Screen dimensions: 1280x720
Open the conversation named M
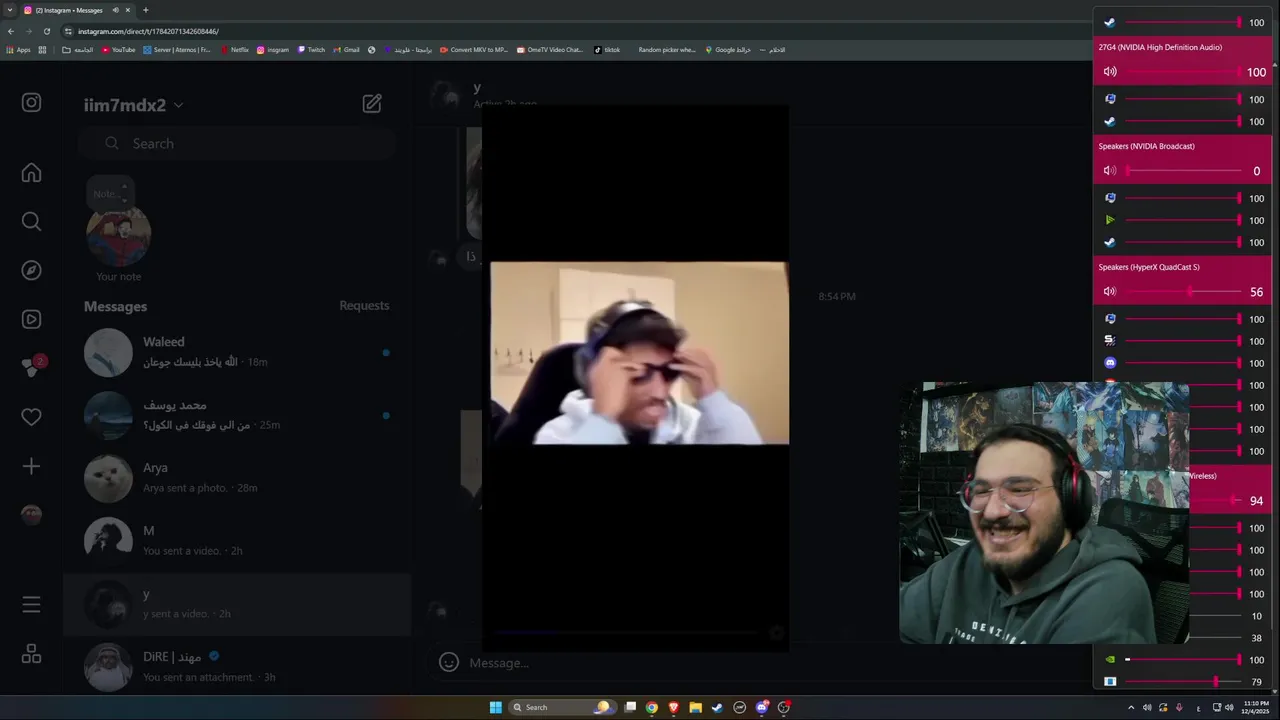[x=237, y=541]
